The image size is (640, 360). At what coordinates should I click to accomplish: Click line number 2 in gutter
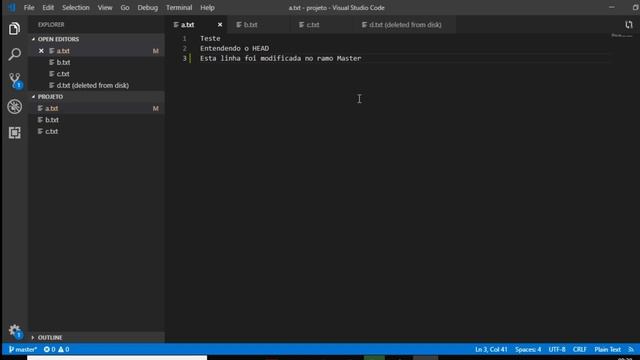(184, 49)
